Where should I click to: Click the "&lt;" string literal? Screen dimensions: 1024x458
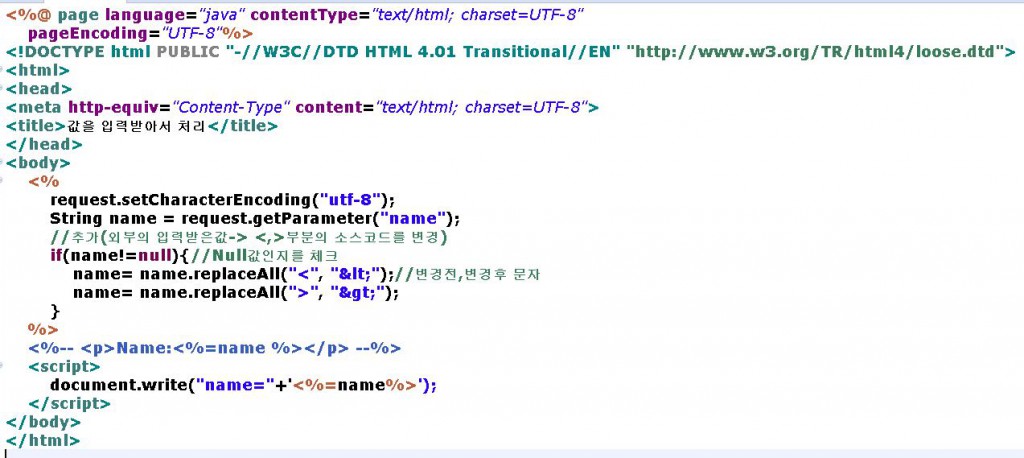pos(357,274)
